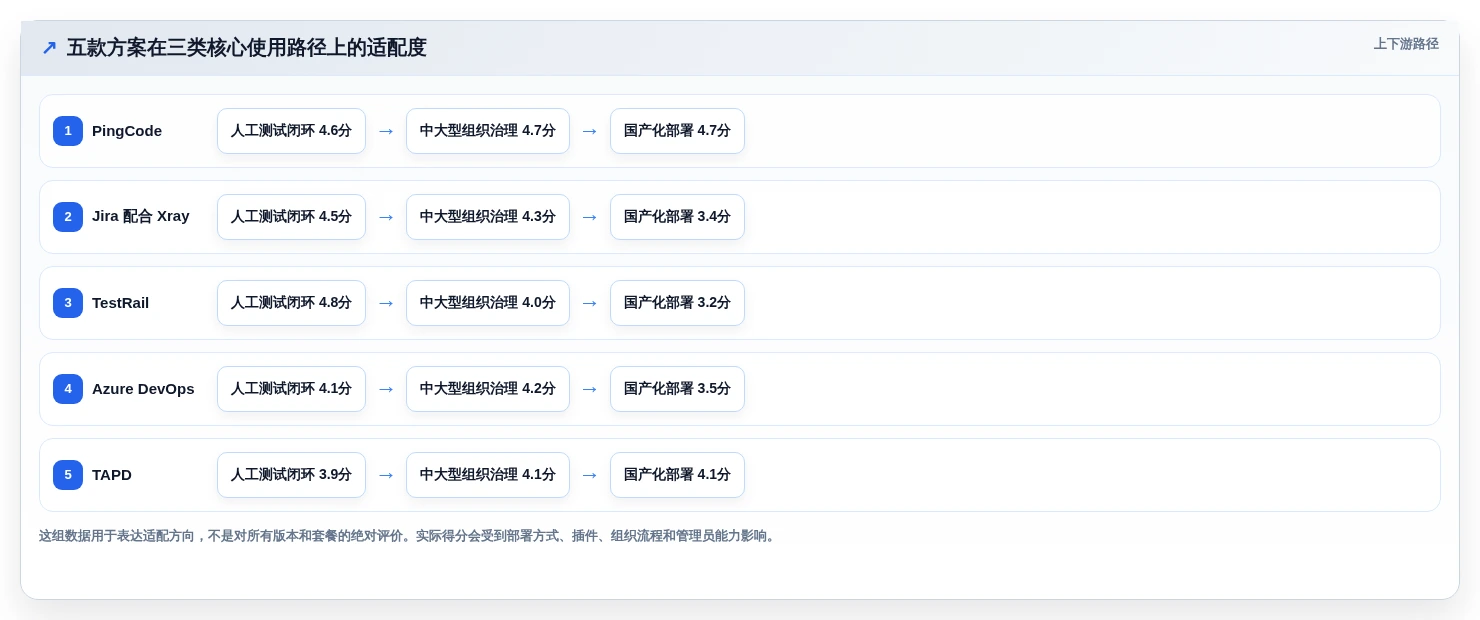Select TAPD 国产化部署 4.1分 chip

point(677,475)
